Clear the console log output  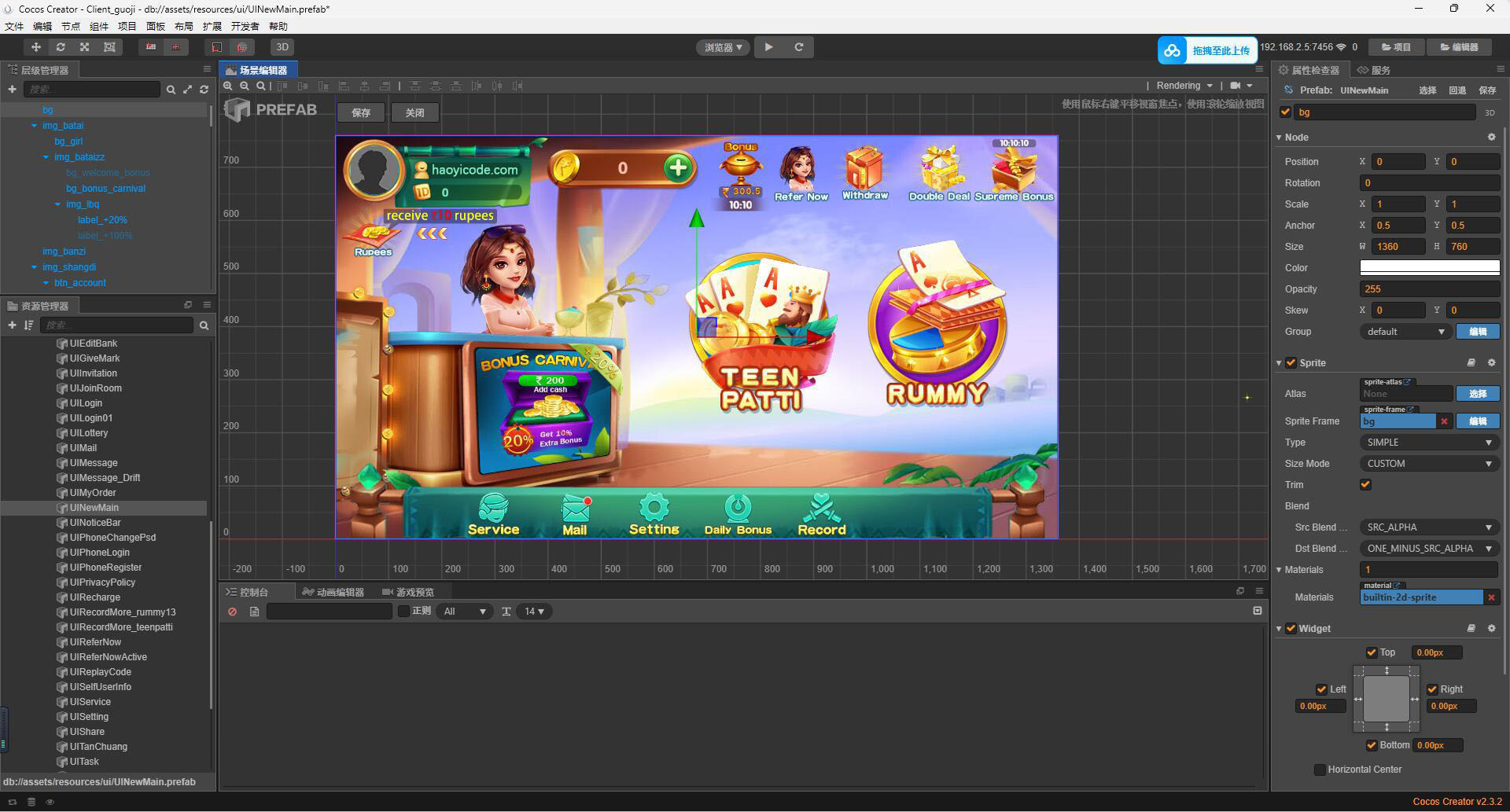232,612
